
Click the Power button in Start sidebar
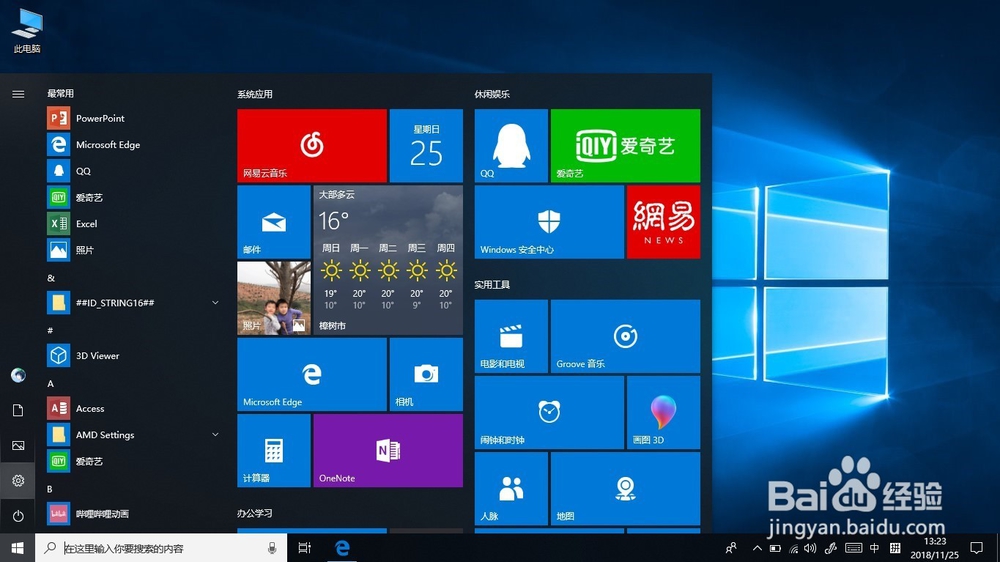point(18,515)
